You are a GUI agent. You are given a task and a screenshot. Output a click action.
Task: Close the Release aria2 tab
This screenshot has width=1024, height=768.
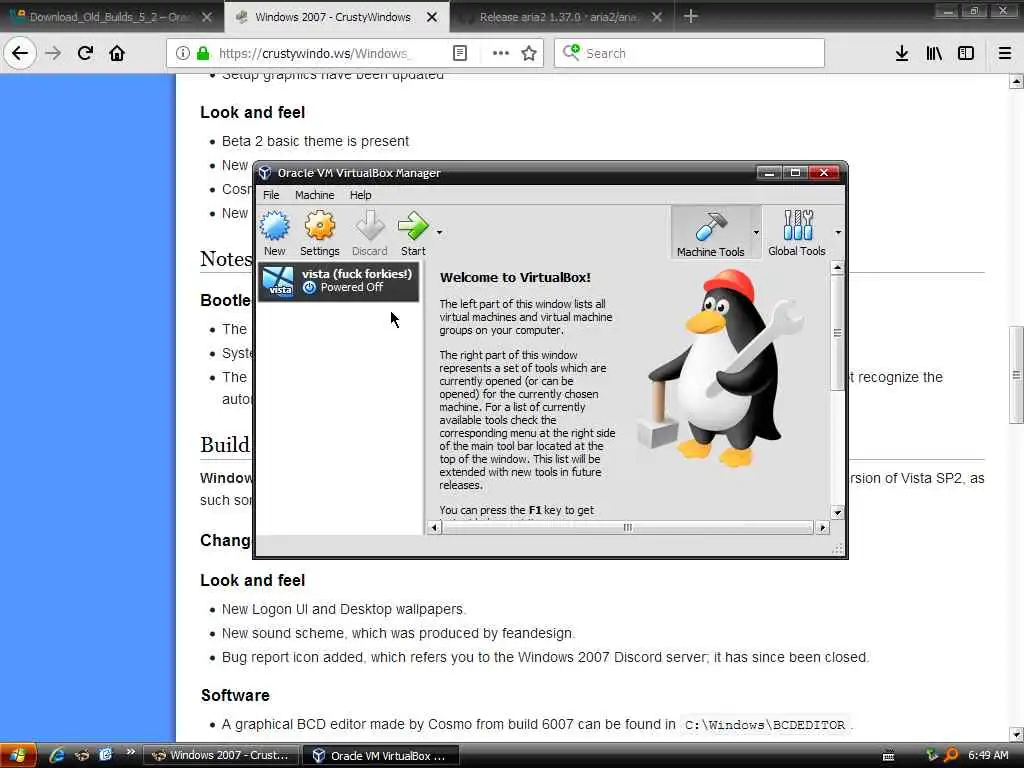(x=657, y=17)
